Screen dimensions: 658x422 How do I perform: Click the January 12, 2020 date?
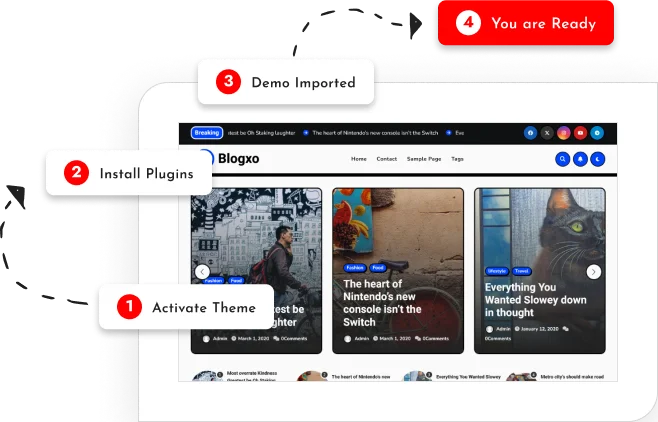[539, 329]
